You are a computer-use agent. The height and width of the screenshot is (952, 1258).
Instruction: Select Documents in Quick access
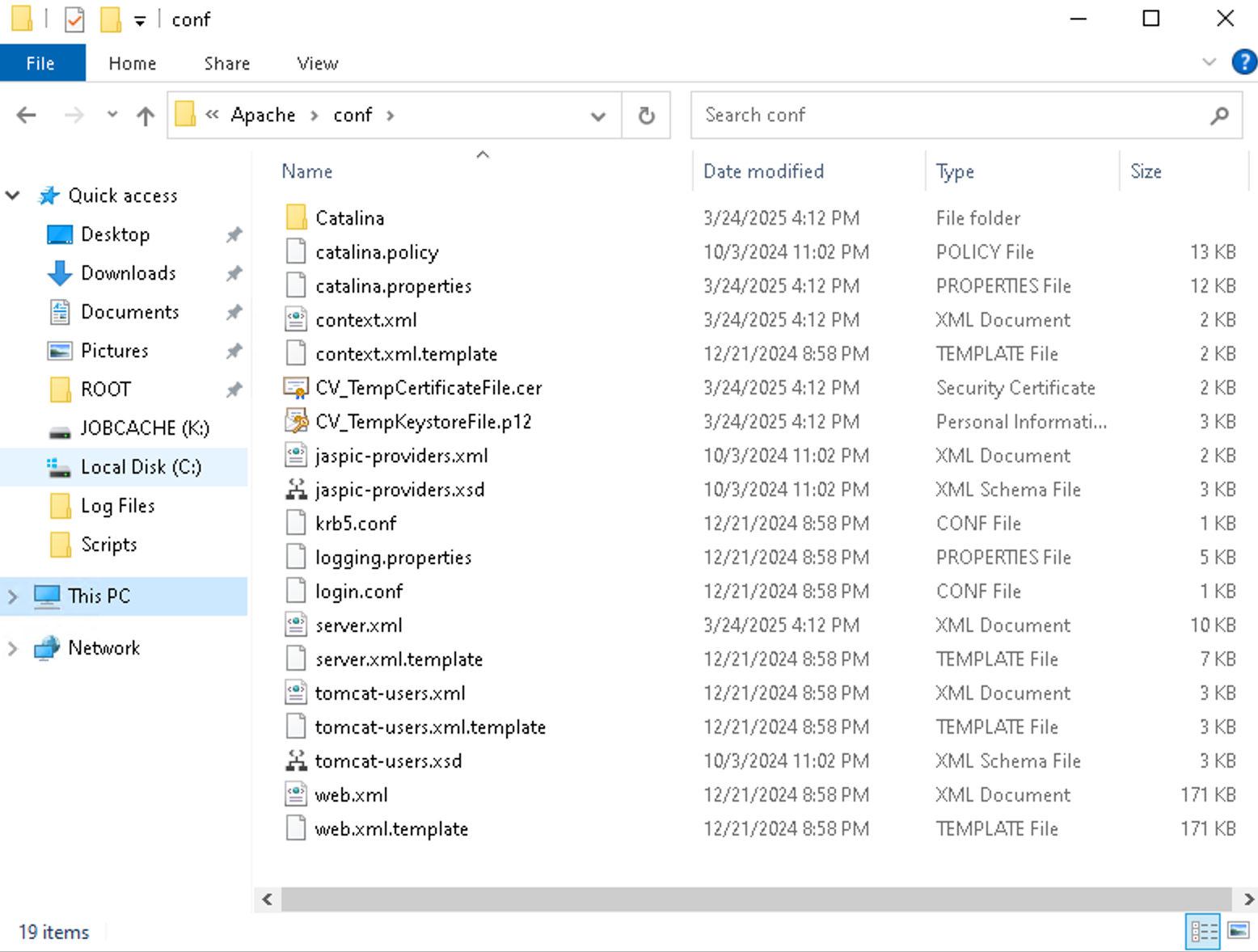[x=129, y=312]
